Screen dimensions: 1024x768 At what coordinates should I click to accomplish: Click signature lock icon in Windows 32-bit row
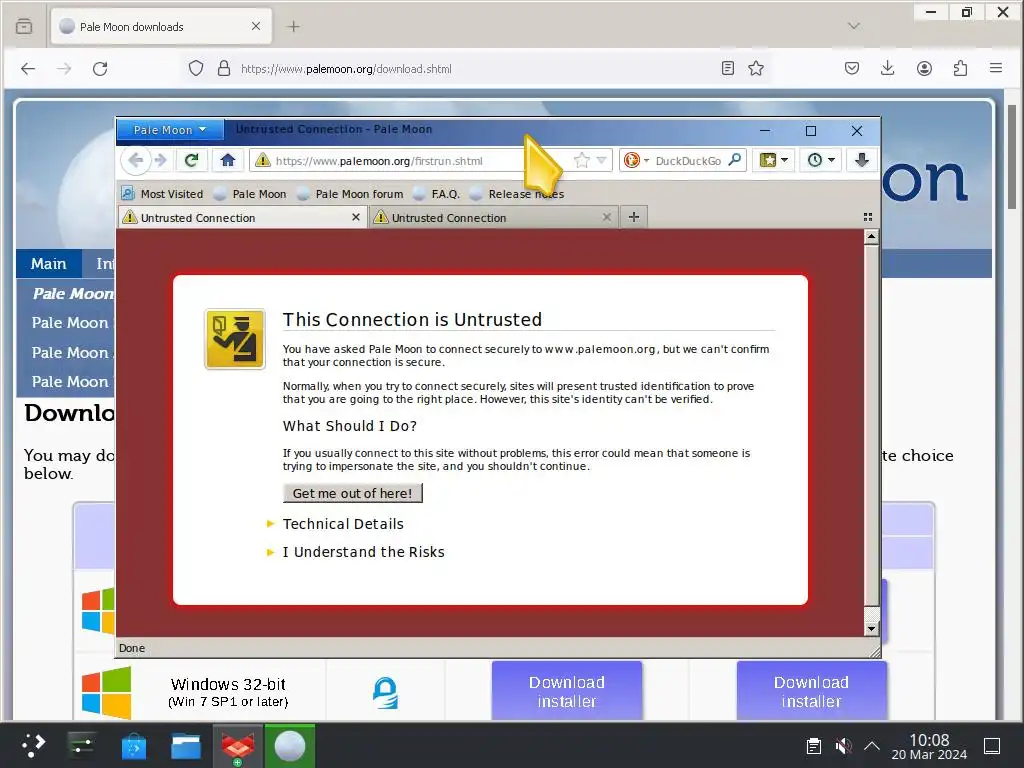[x=385, y=693]
